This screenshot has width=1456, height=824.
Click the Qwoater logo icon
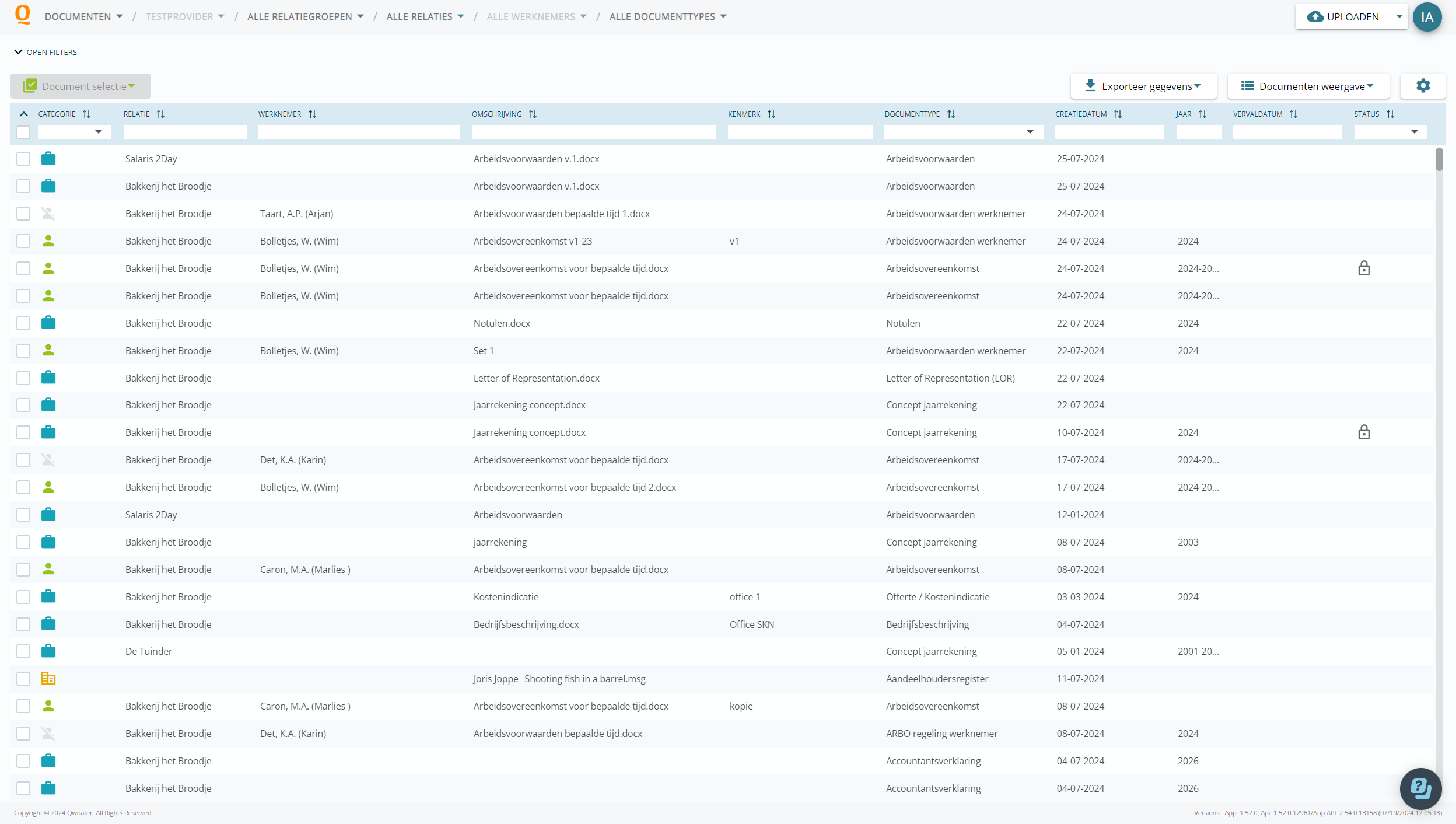22,15
